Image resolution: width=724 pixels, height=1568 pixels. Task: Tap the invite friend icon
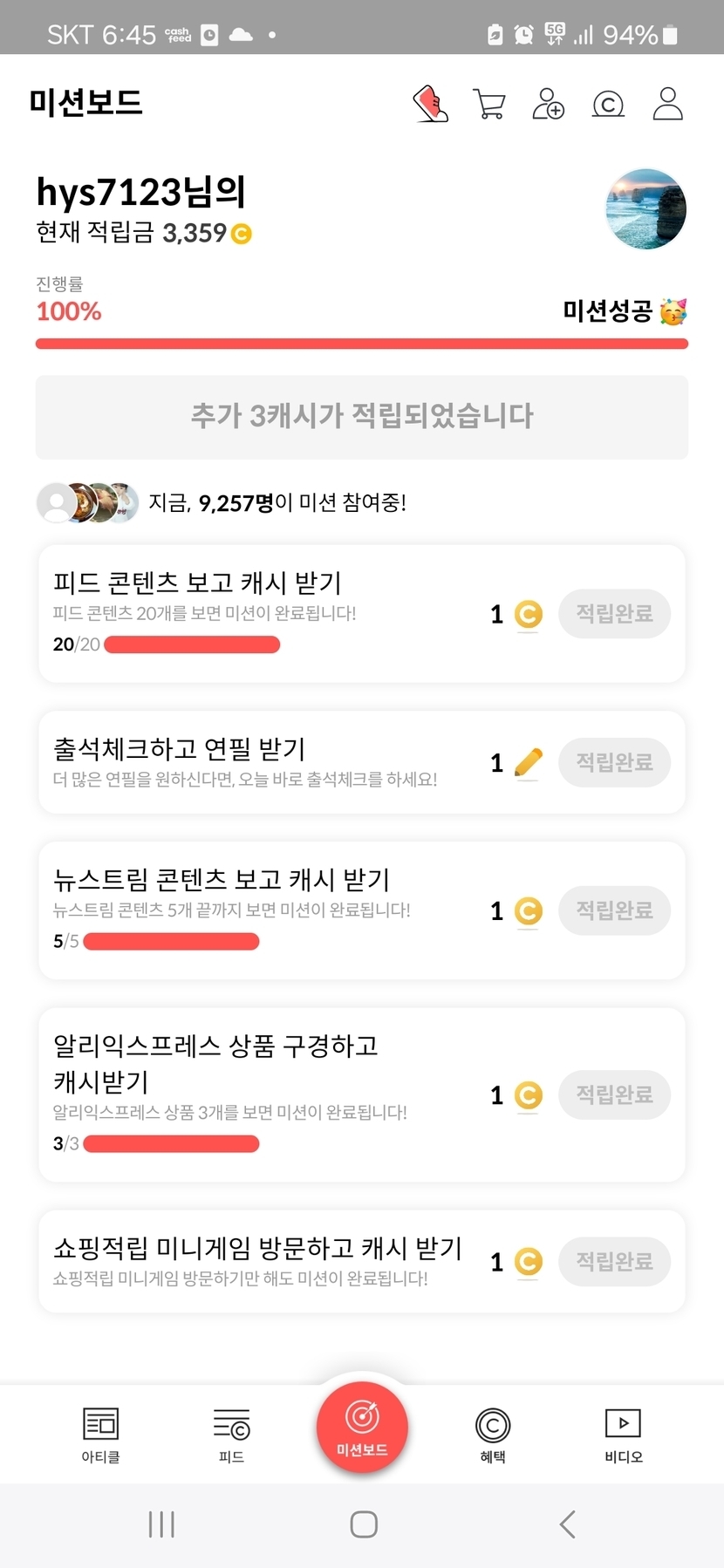tap(548, 104)
